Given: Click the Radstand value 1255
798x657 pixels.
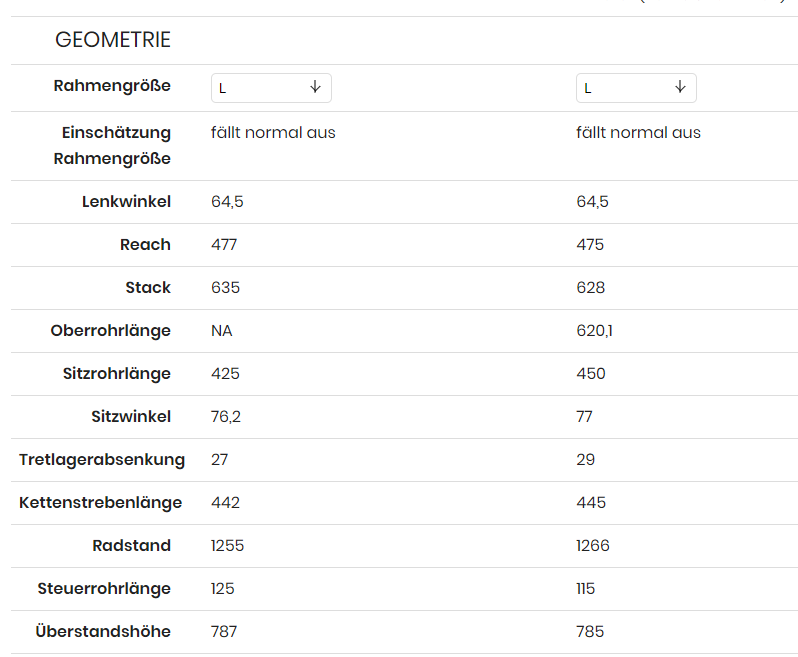Looking at the screenshot, I should pyautogui.click(x=228, y=546).
